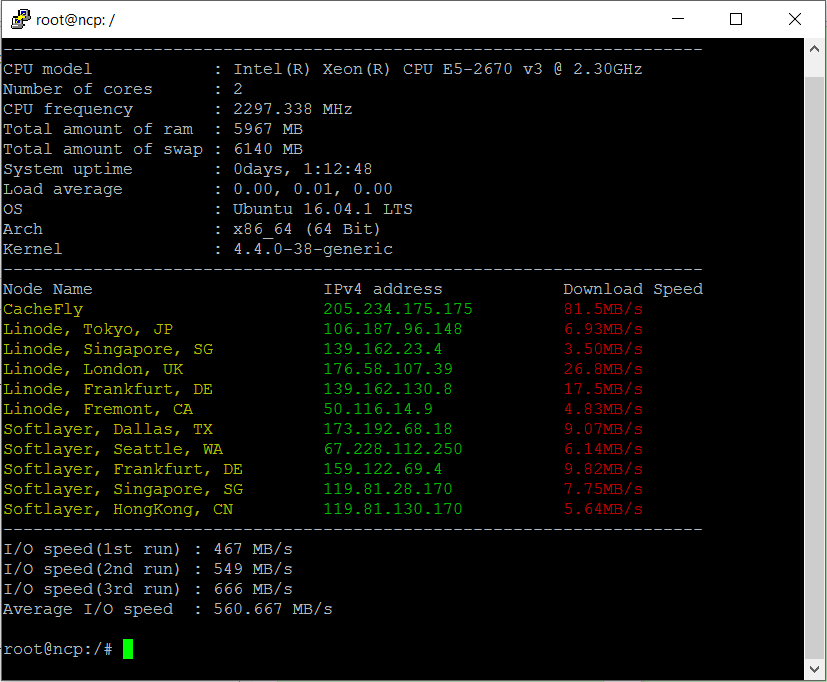
Task: Close the root@ncp terminal window
Action: (x=795, y=19)
